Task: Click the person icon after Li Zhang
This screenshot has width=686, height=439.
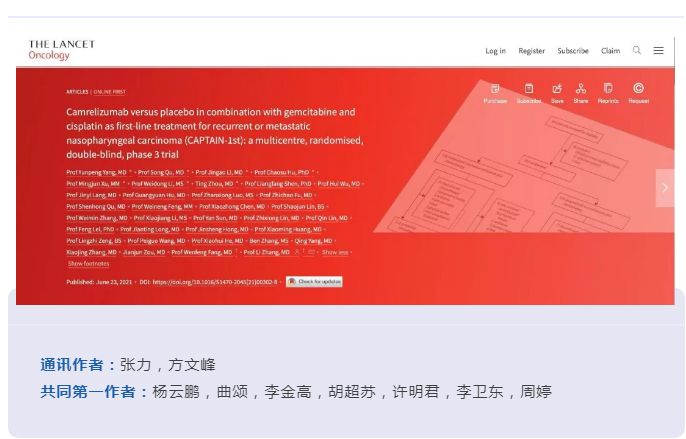Action: (x=297, y=252)
